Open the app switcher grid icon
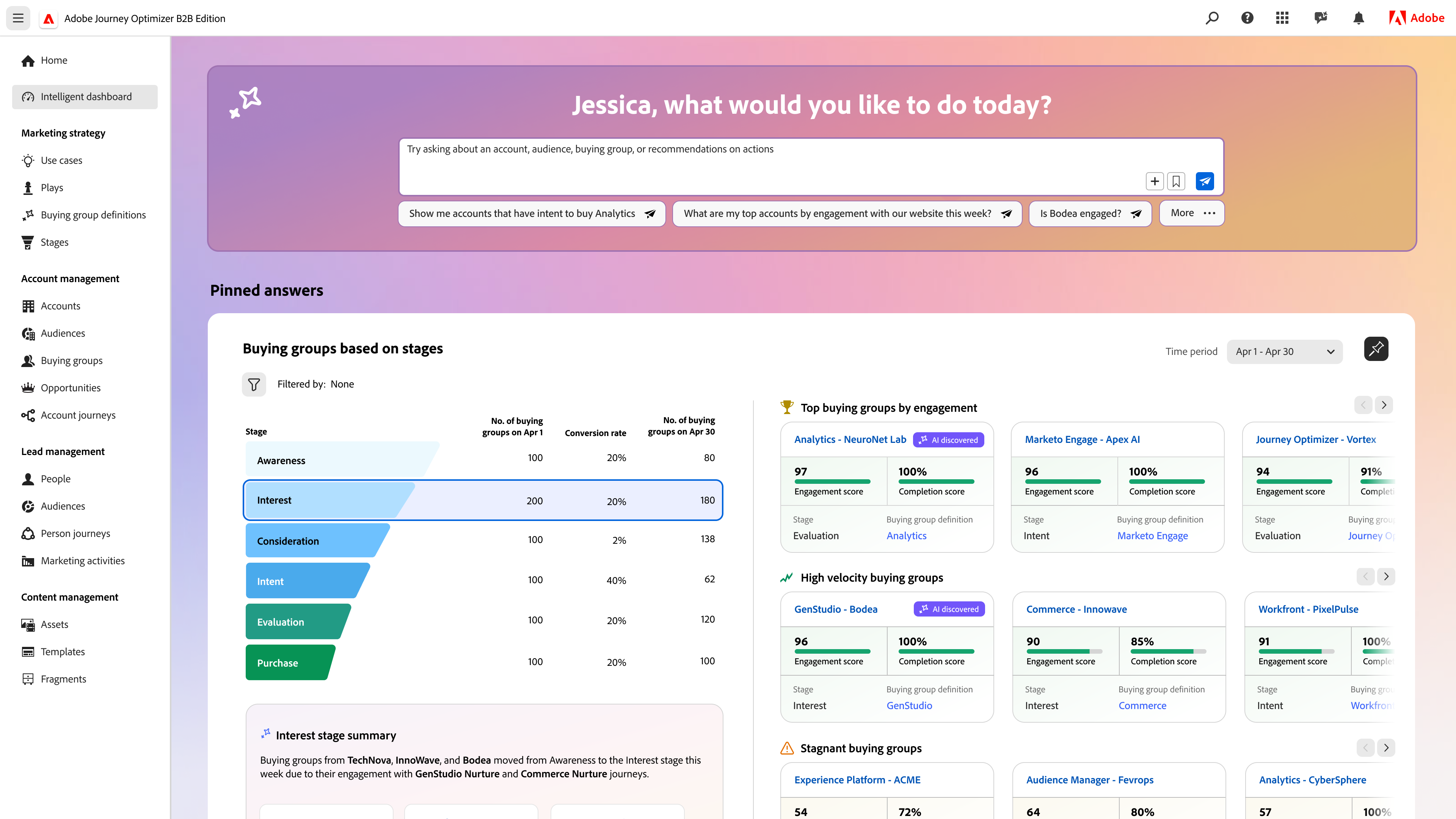The image size is (1456, 819). coord(1282,17)
